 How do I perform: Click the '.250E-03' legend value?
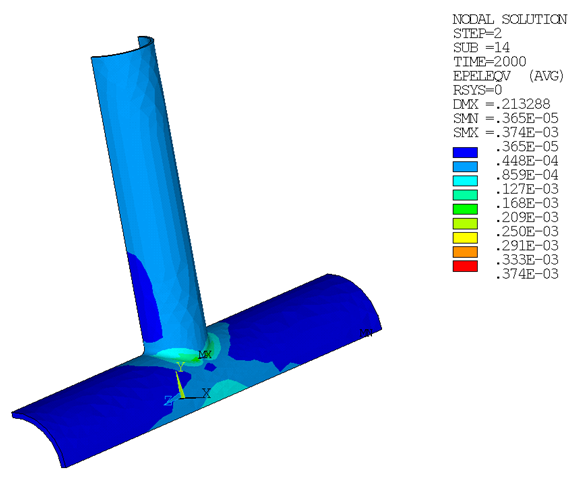pos(527,232)
